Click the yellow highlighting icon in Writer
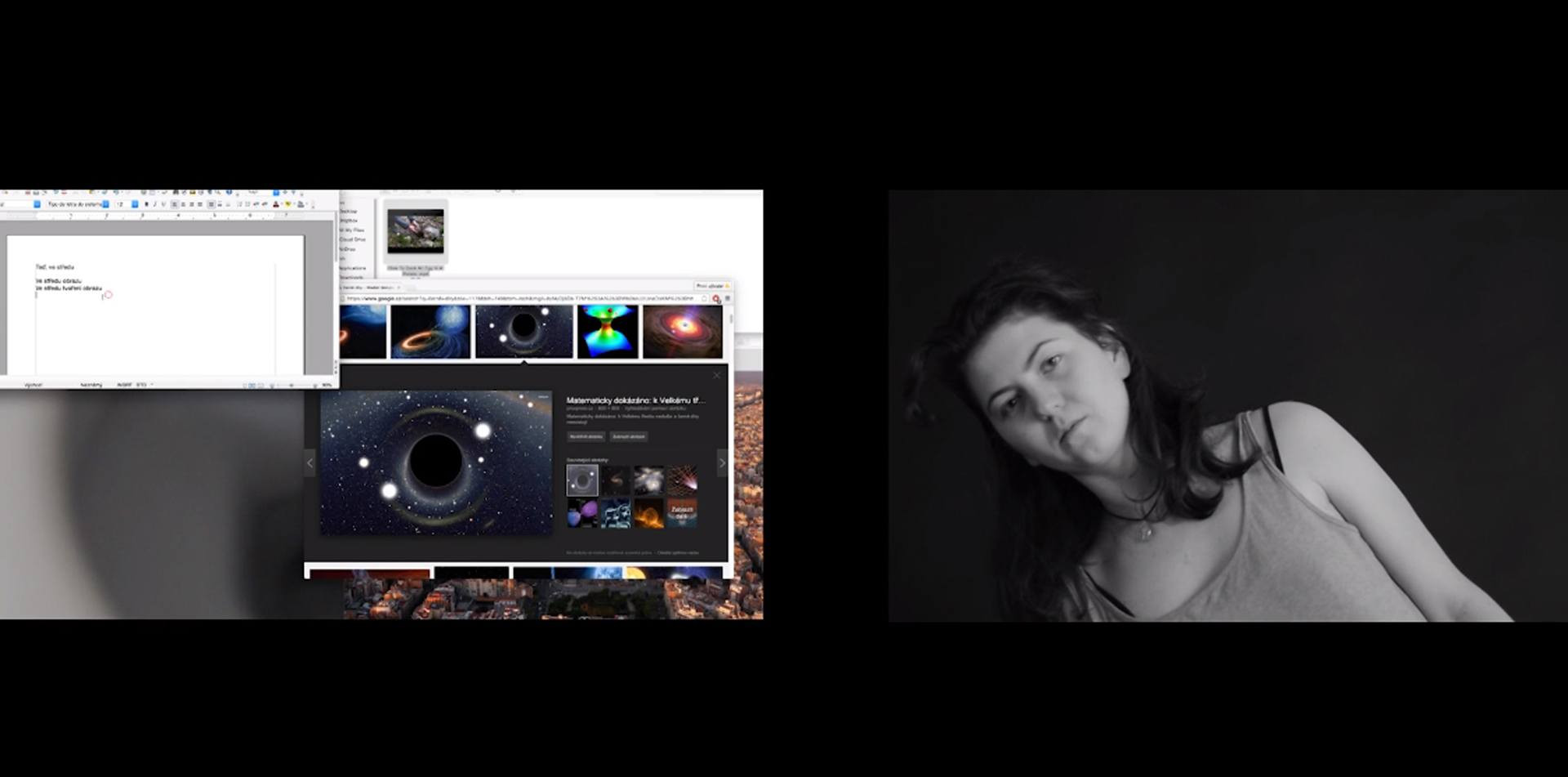1568x777 pixels. (288, 204)
